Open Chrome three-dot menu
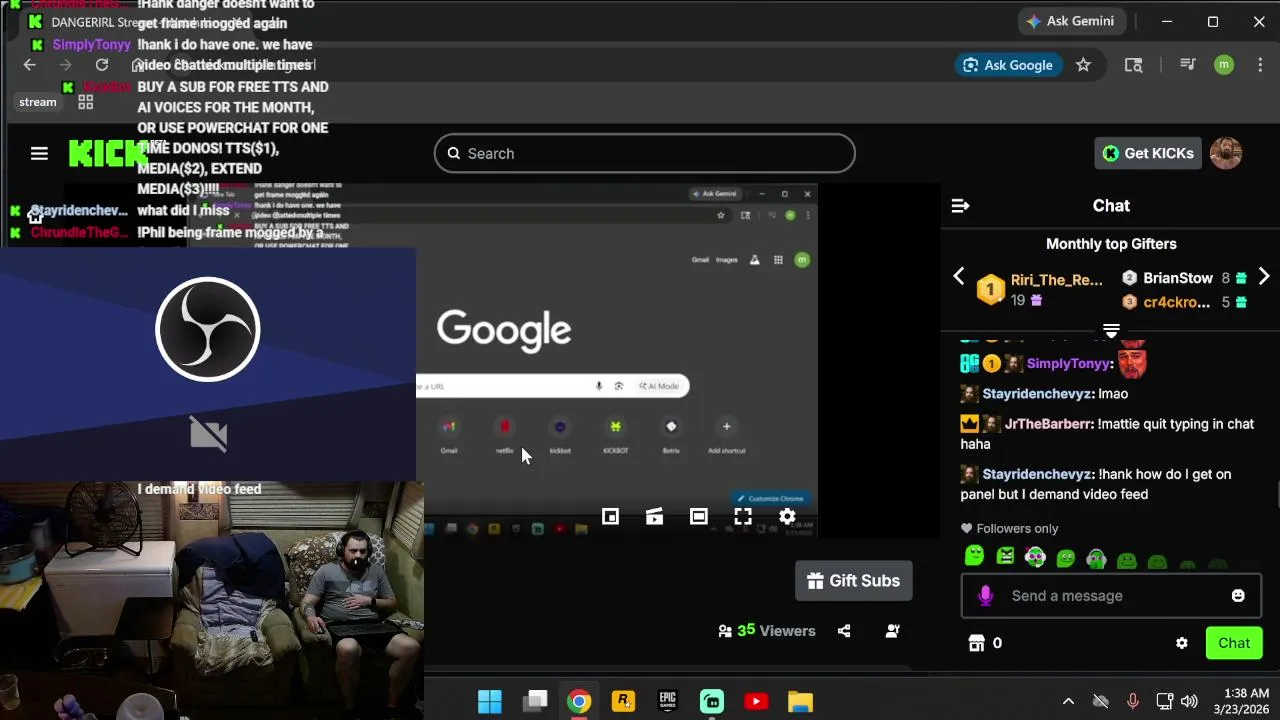The width and height of the screenshot is (1280, 720). click(x=1258, y=65)
